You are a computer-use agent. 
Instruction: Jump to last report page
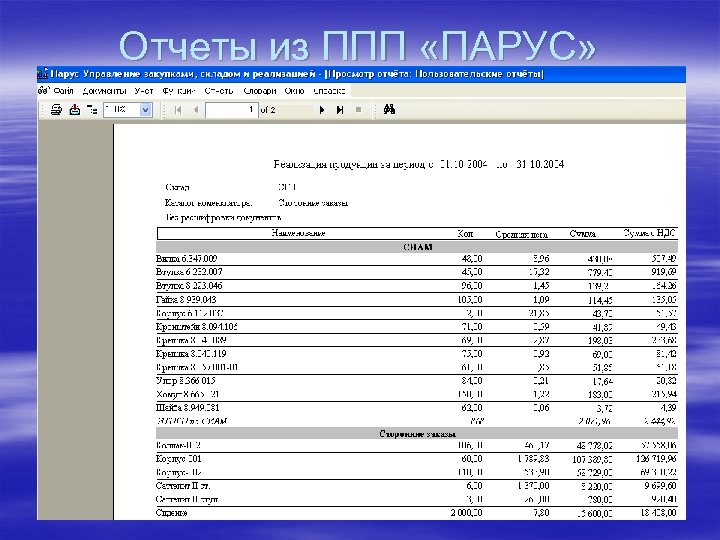click(x=340, y=110)
